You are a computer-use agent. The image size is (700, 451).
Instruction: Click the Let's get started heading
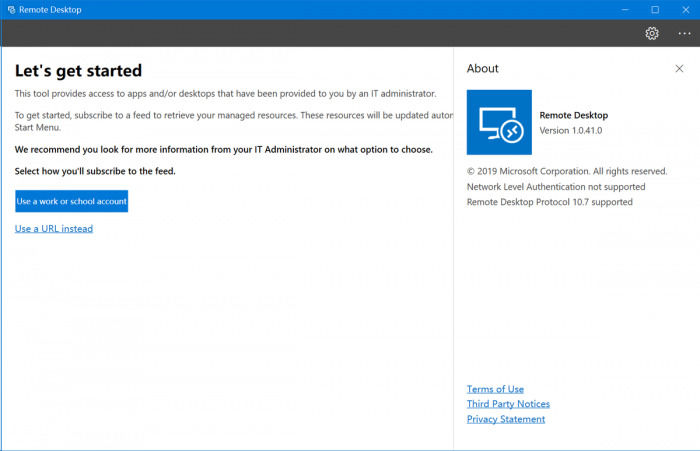point(78,71)
